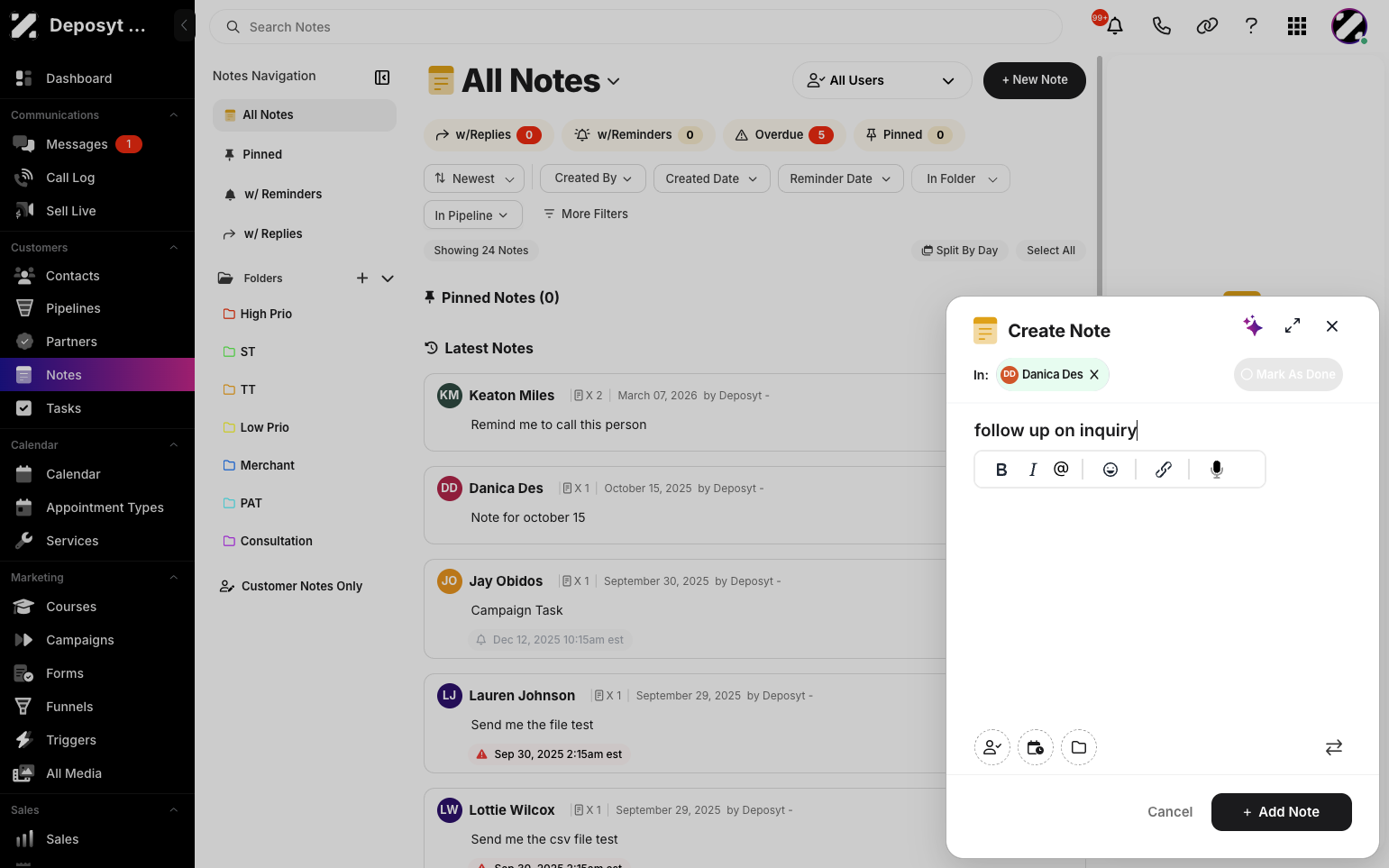Open the apps grid icon
The height and width of the screenshot is (868, 1389).
pos(1297,26)
